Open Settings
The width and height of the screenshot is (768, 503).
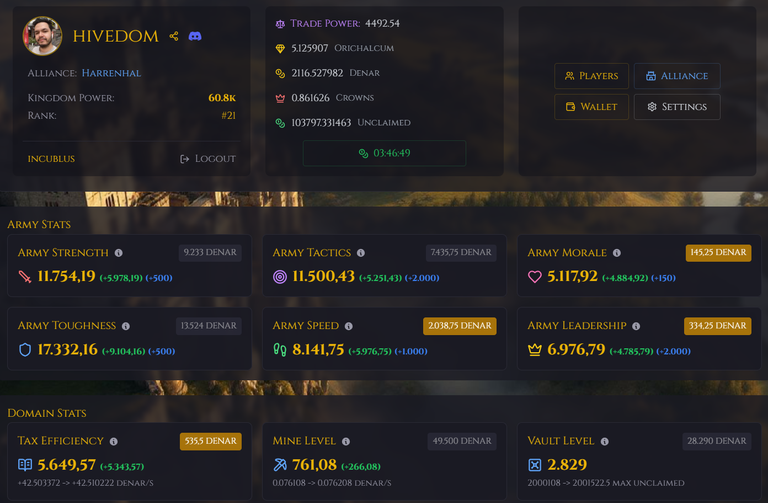click(677, 107)
